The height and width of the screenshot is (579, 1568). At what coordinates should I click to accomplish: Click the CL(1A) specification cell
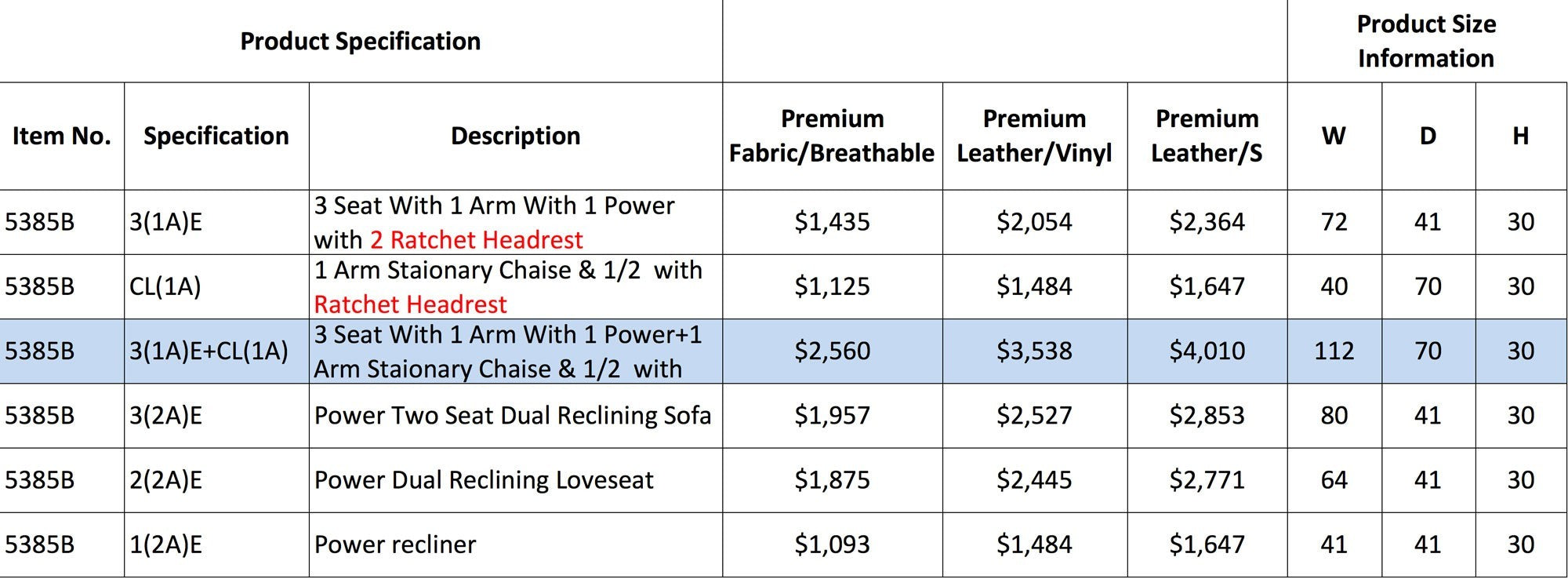coord(216,286)
